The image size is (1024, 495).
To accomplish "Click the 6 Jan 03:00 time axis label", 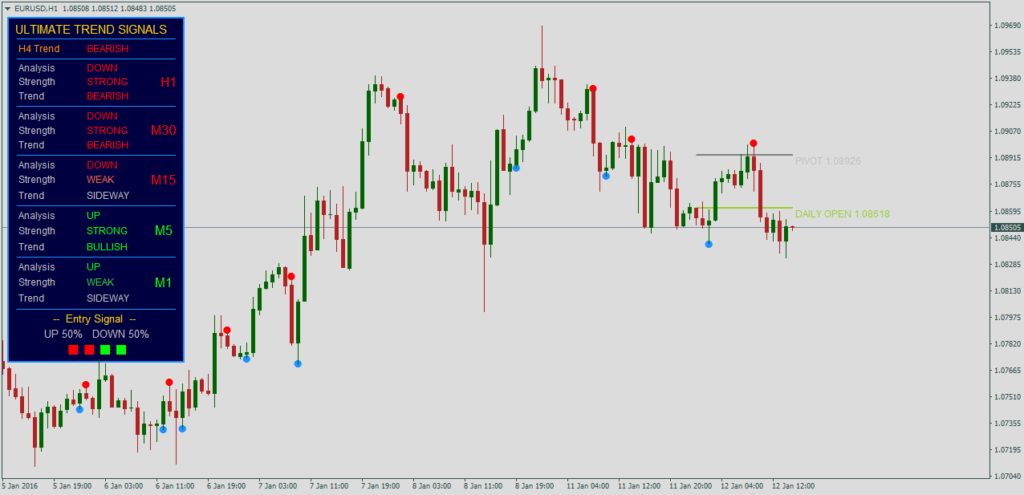I will point(124,486).
